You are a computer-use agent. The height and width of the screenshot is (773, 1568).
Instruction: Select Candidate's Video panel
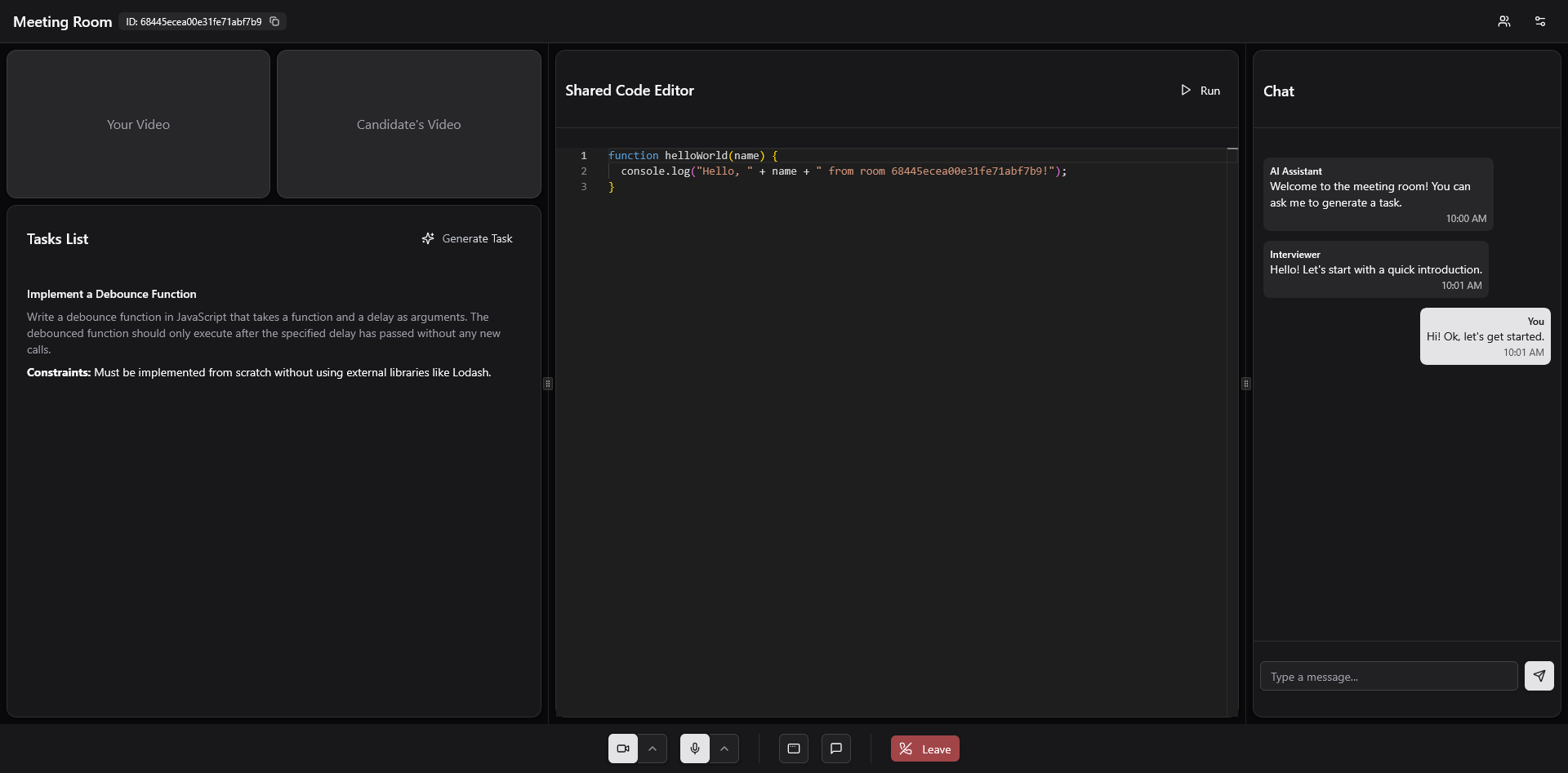(408, 124)
